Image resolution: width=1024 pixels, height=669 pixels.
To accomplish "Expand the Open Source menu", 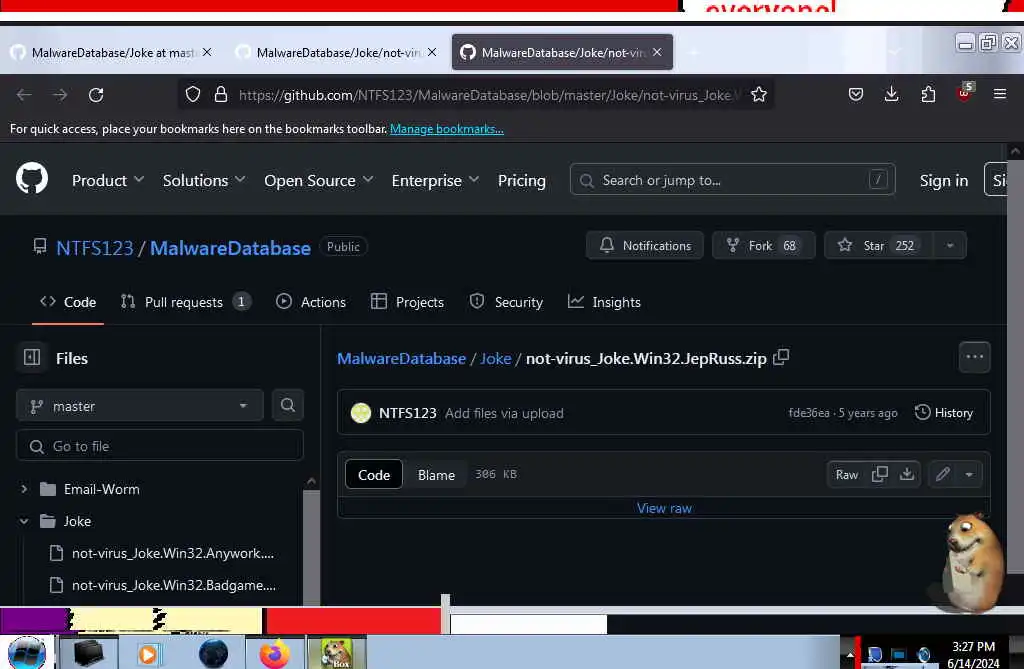I will coord(319,180).
